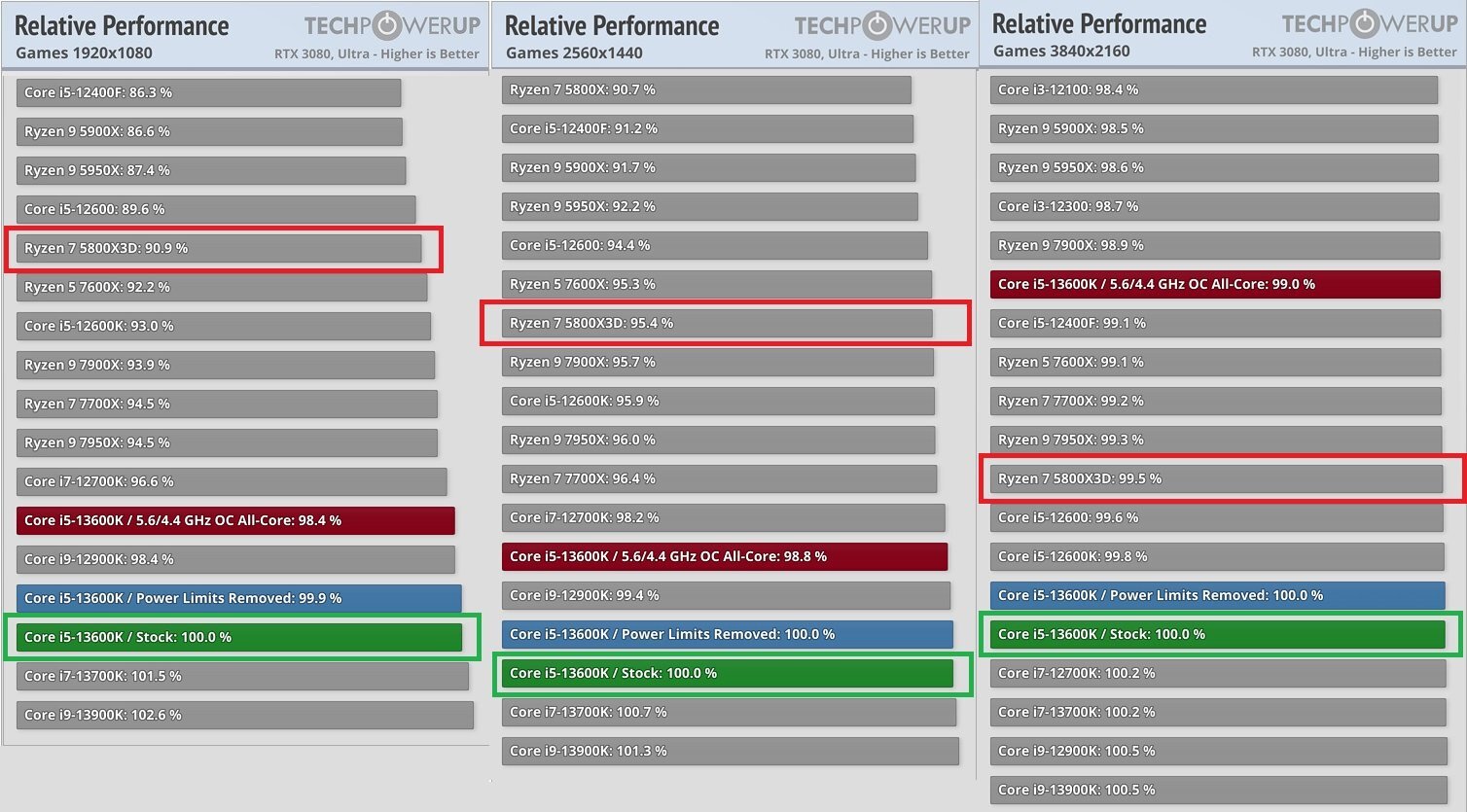Select bar 'Ryzen 9 5950X: 98.6 %'
The width and height of the screenshot is (1467, 812).
(1214, 167)
